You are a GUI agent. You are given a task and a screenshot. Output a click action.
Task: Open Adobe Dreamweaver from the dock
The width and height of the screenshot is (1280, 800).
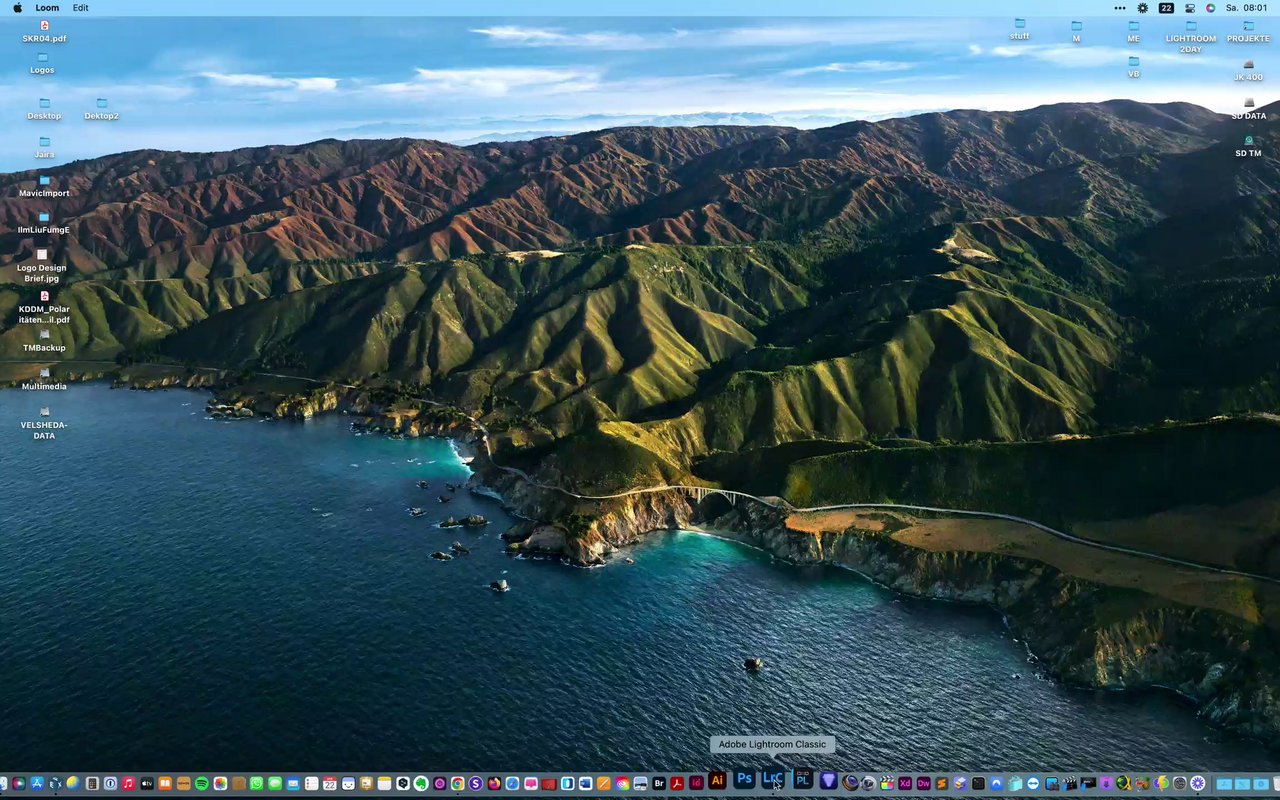924,784
